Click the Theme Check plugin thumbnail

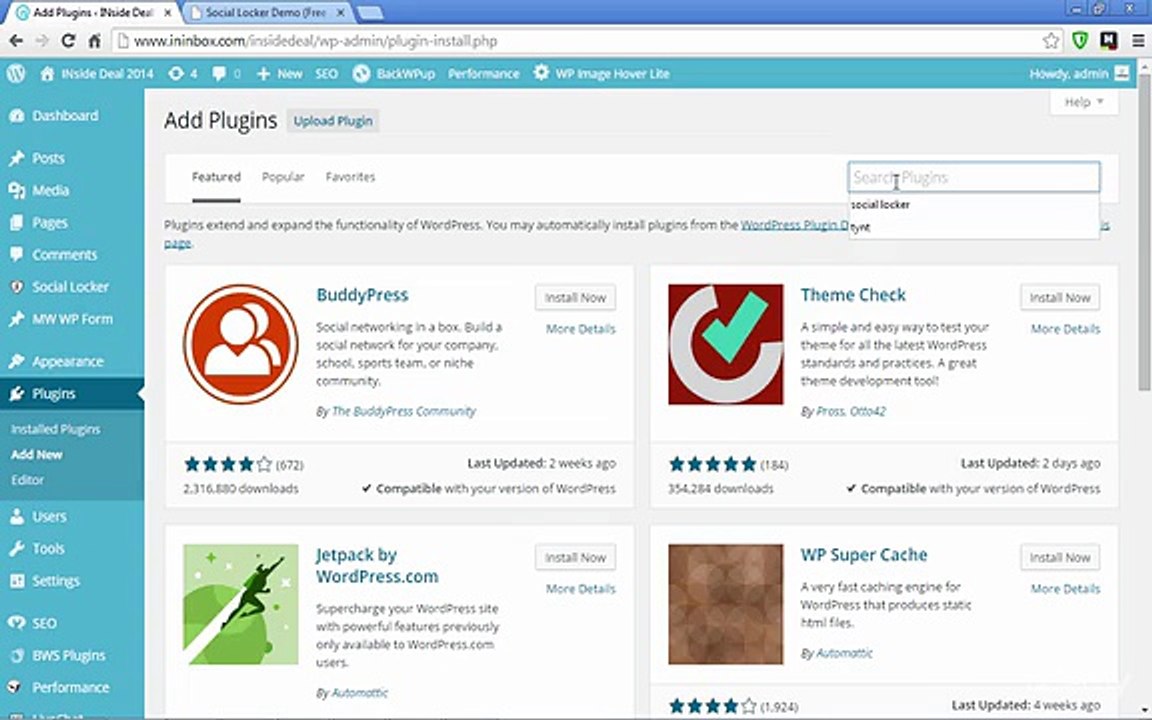click(725, 344)
